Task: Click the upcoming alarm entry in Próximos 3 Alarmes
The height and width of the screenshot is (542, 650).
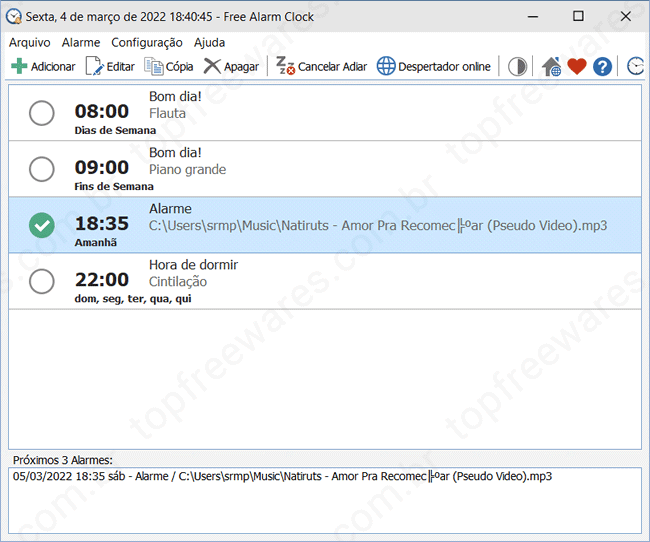Action: click(x=282, y=476)
